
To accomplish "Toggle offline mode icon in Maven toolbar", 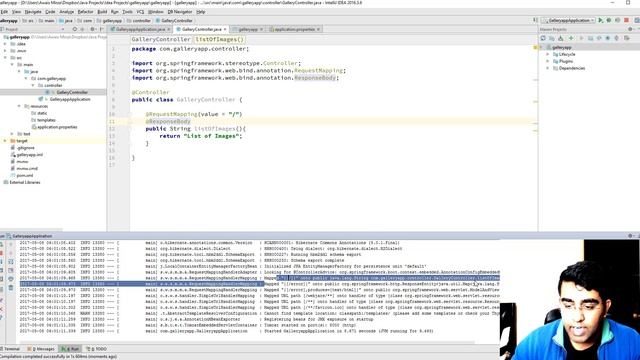I will click(x=599, y=38).
